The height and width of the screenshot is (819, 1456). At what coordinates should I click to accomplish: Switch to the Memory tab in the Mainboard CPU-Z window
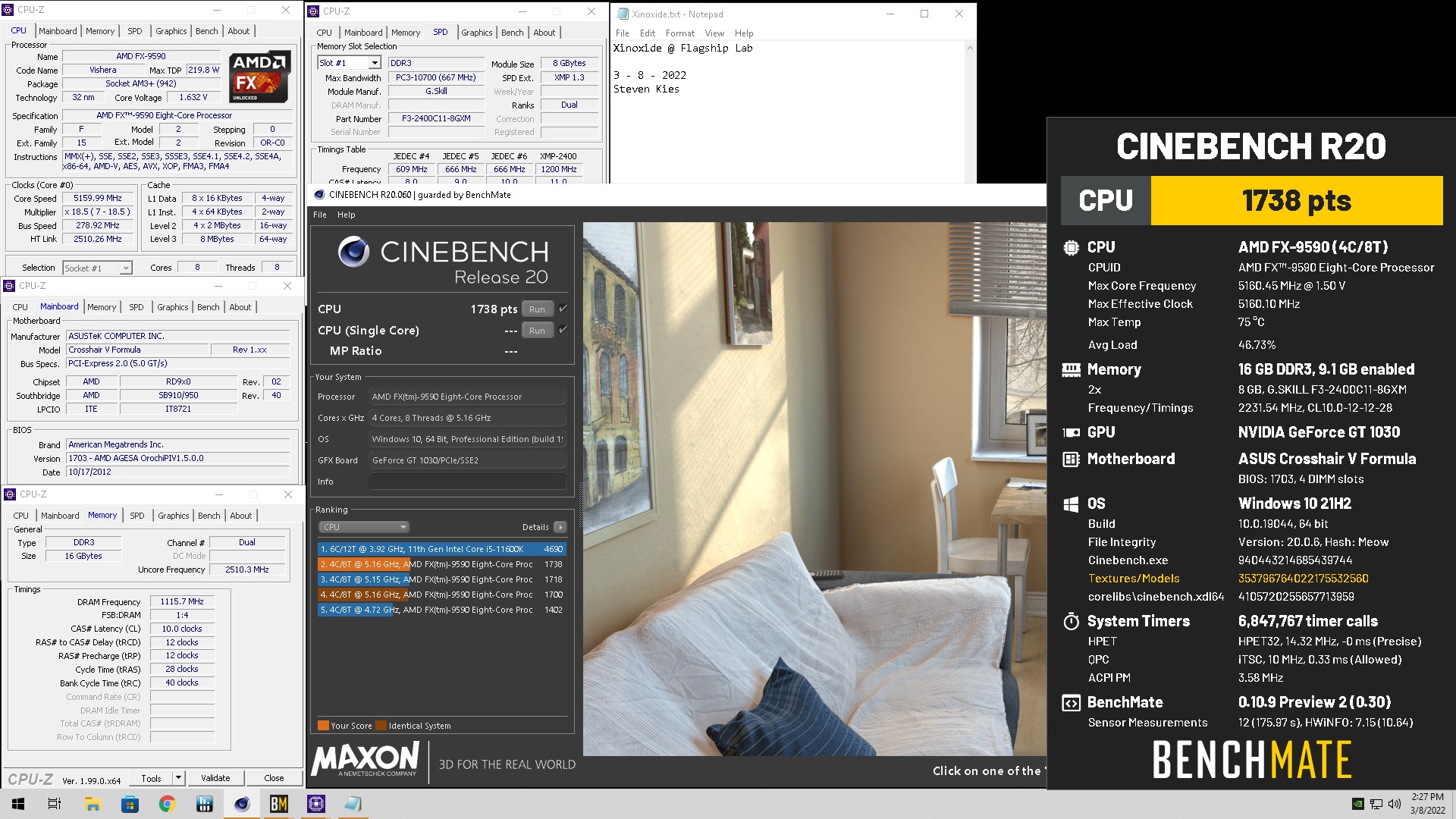[102, 307]
